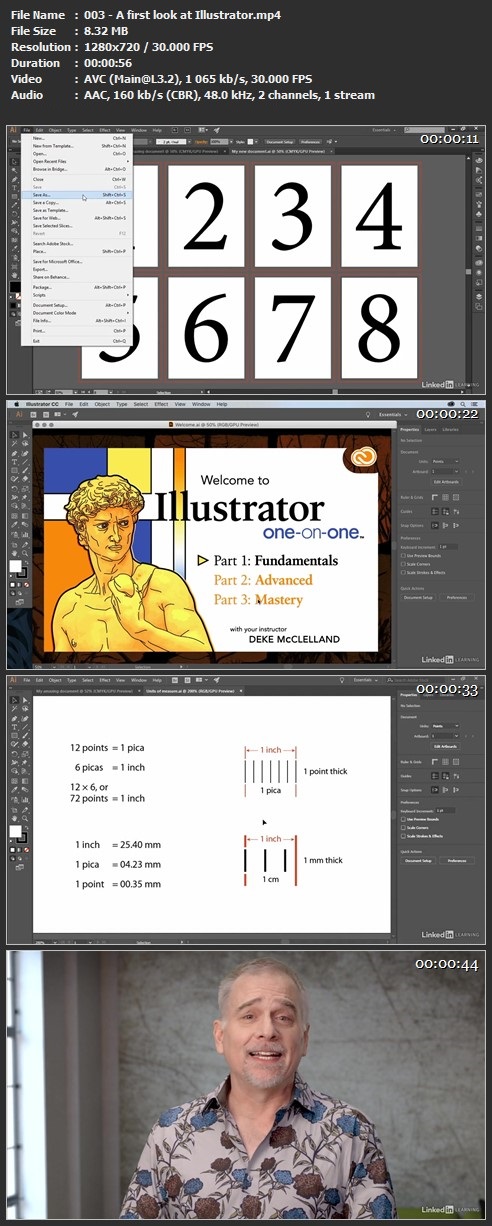The image size is (492, 1226).
Task: Click white Fill swatch in 00:00:22 toolbar
Action: (15, 566)
